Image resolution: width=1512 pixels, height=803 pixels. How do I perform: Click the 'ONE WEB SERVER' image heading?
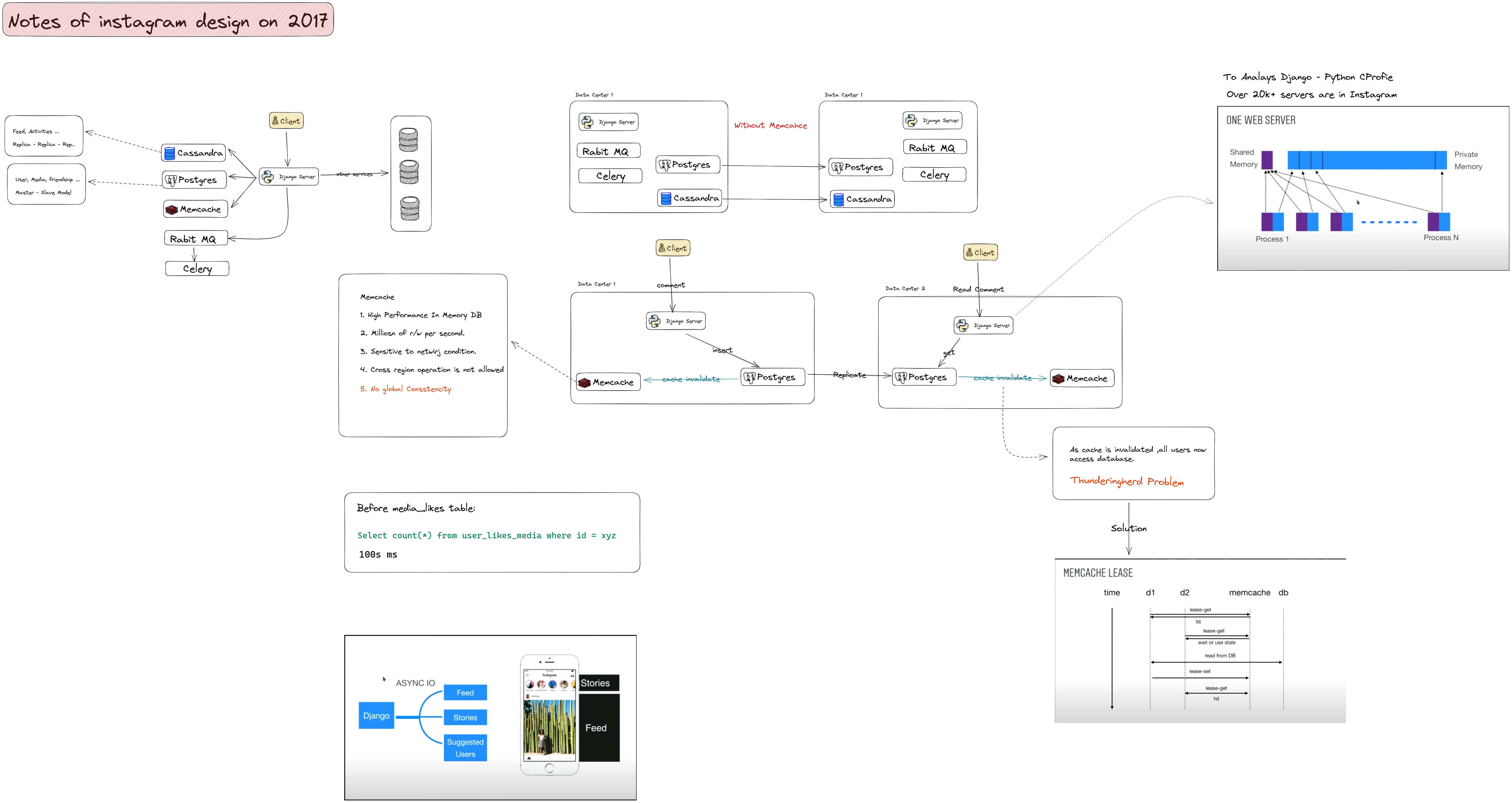(x=1261, y=120)
